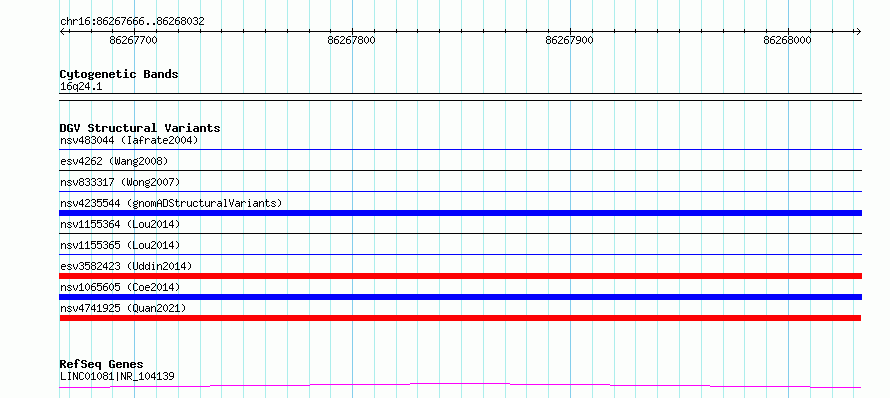Screen dimensions: 890x398
Task: Click the thin blue line under nsv833317
Action: point(460,192)
